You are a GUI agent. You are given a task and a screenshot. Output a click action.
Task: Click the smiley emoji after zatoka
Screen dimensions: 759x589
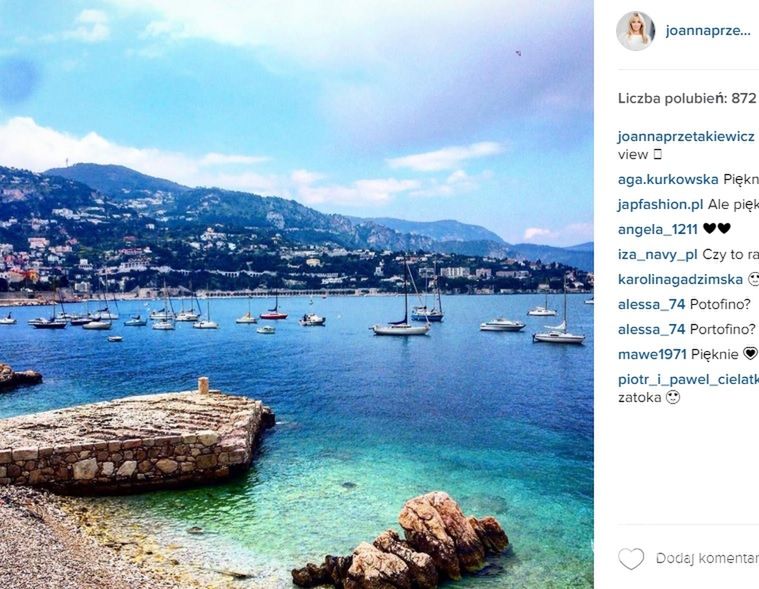click(673, 397)
